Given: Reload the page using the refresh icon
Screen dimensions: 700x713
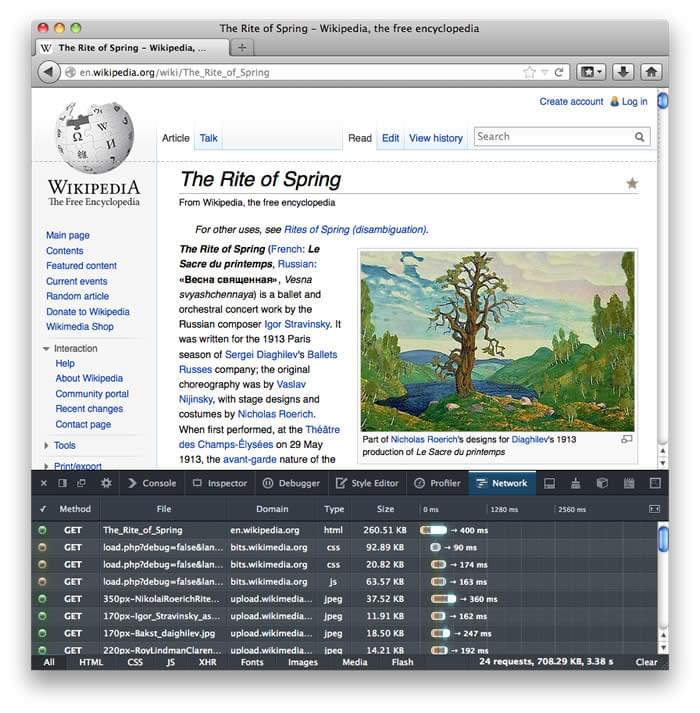Looking at the screenshot, I should [x=560, y=72].
